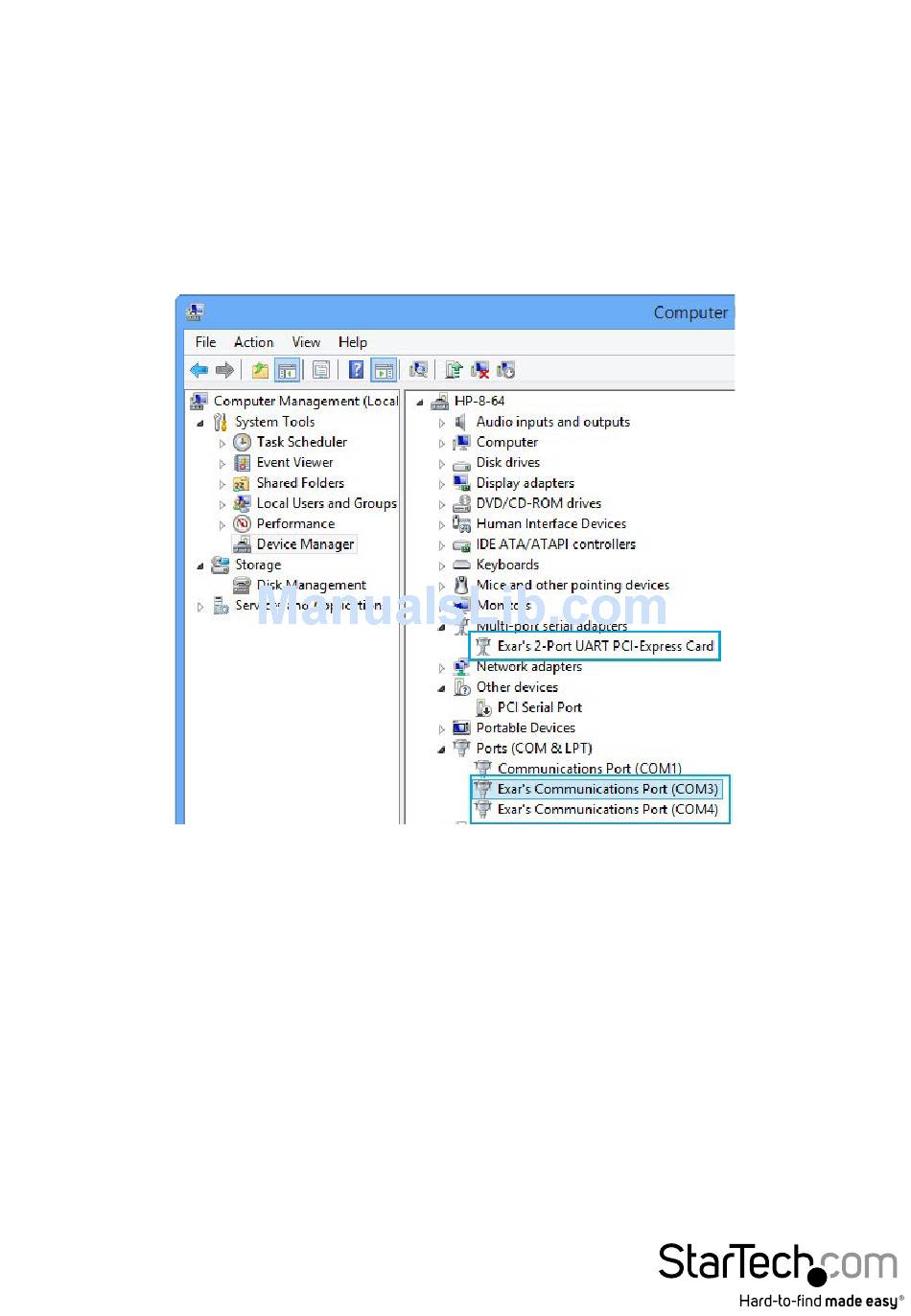
Task: Click the PCI Serial Port warning icon
Action: [x=483, y=707]
